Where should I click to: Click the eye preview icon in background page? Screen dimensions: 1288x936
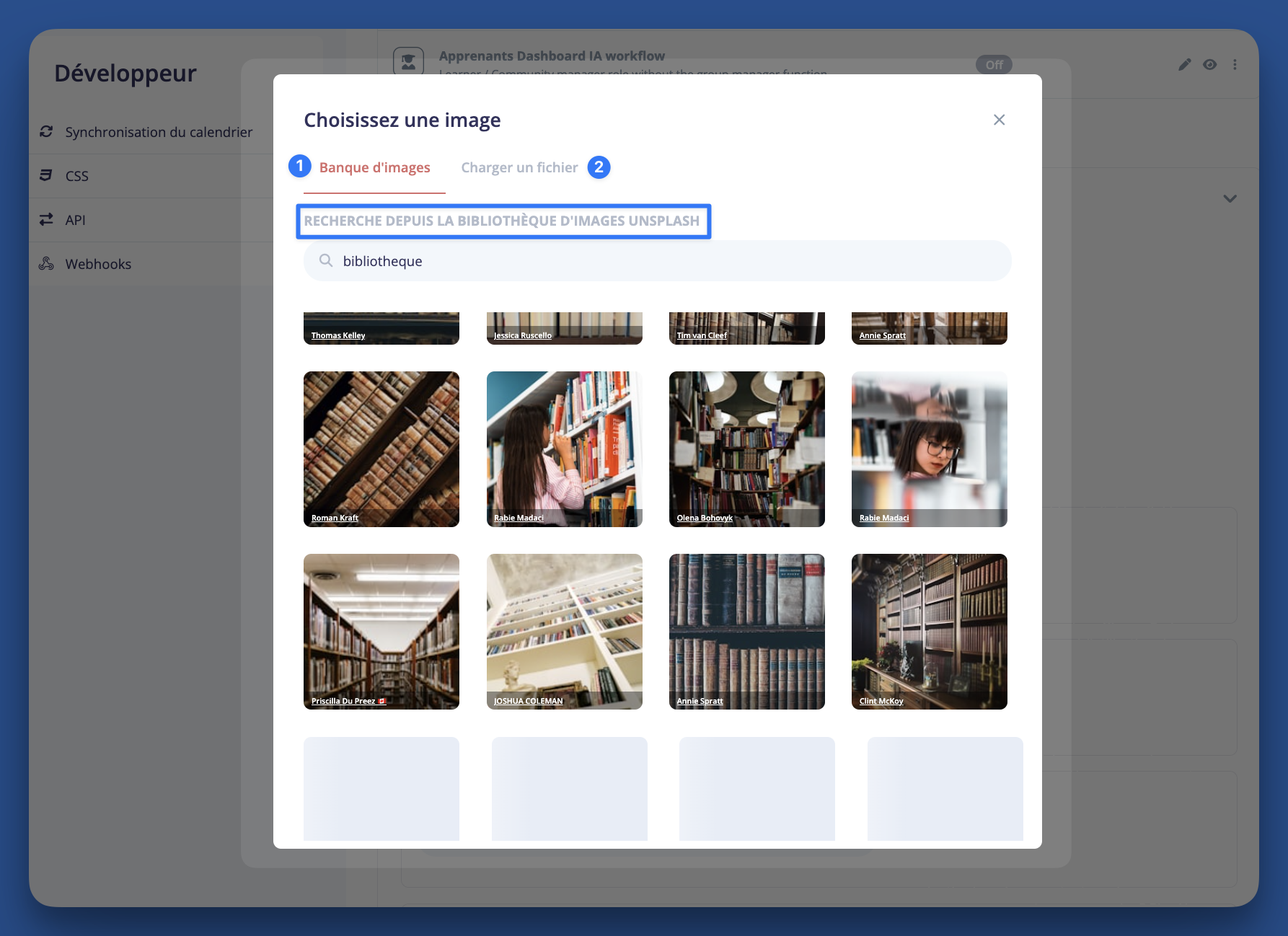pos(1210,65)
